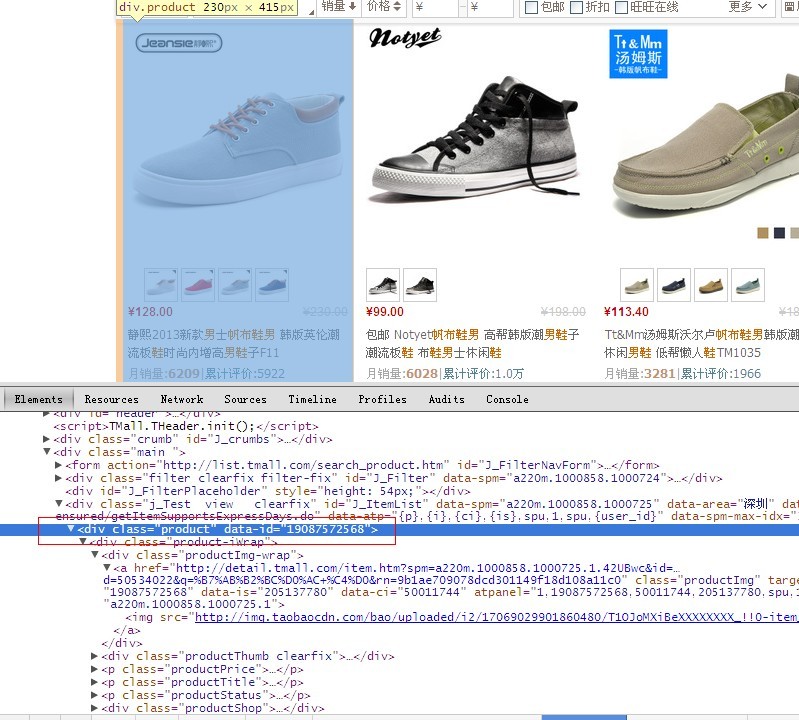Screen dimensions: 799x720
Task: Expand the p class="productPrice" node
Action: pyautogui.click(x=94, y=669)
